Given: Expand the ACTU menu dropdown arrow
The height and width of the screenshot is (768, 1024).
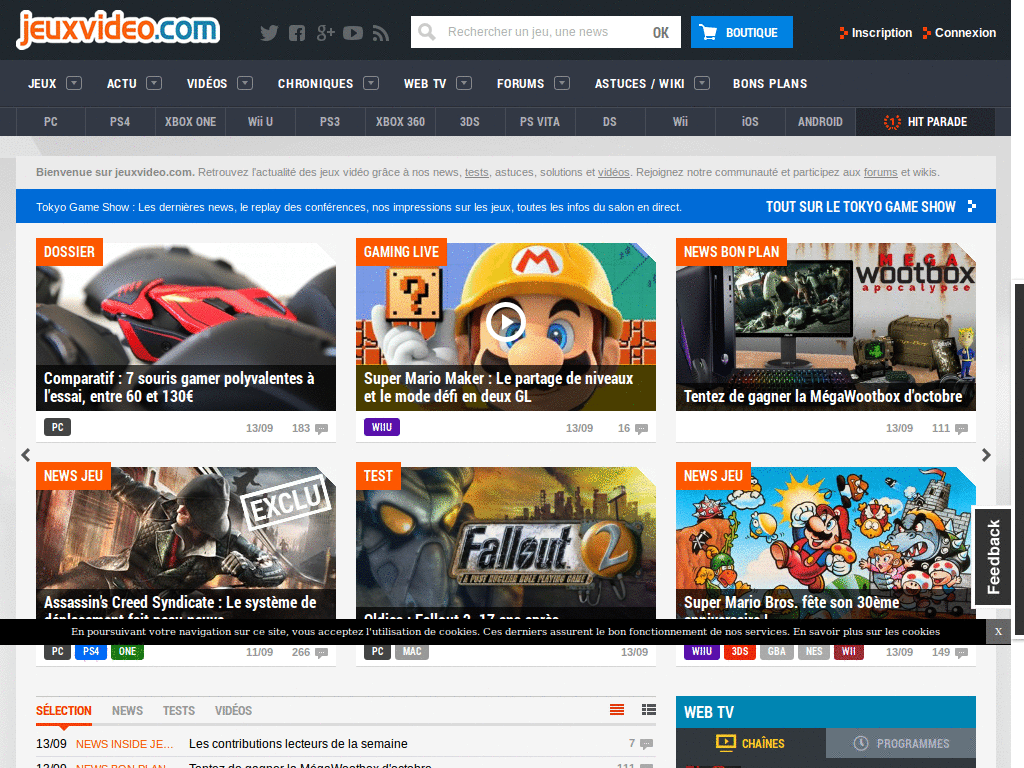Looking at the screenshot, I should coord(153,83).
